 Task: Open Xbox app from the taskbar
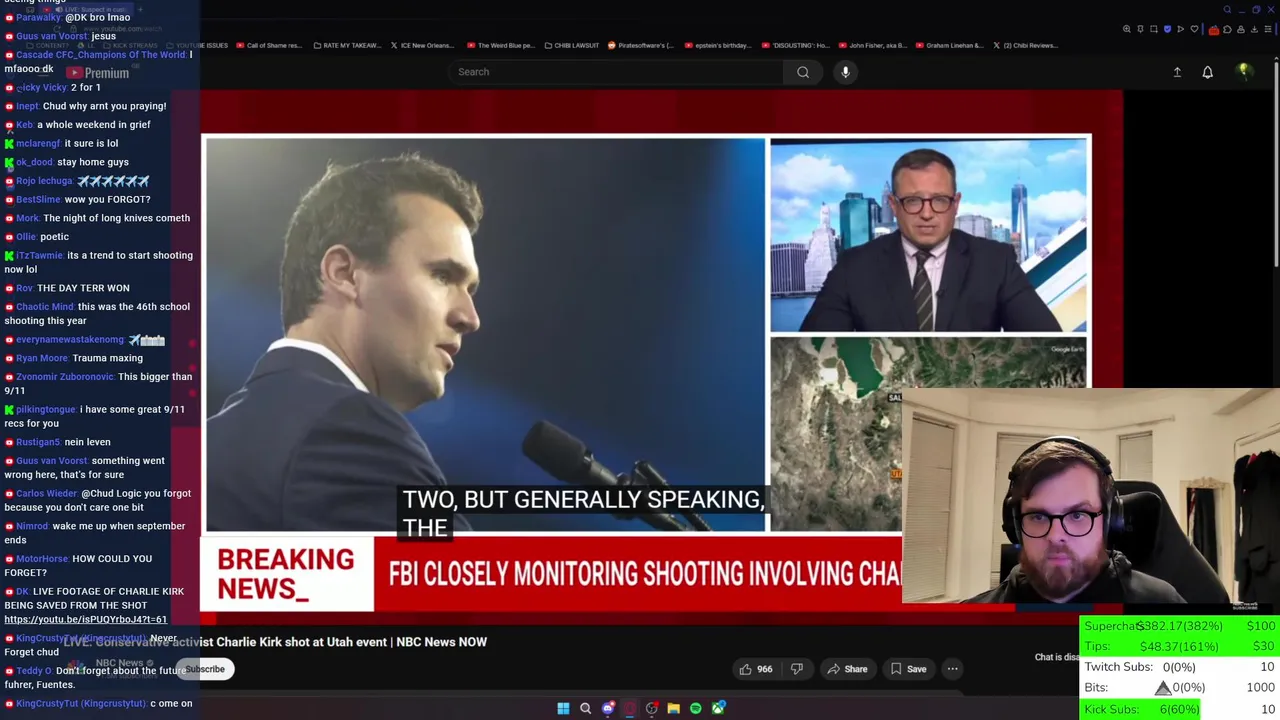pos(718,708)
